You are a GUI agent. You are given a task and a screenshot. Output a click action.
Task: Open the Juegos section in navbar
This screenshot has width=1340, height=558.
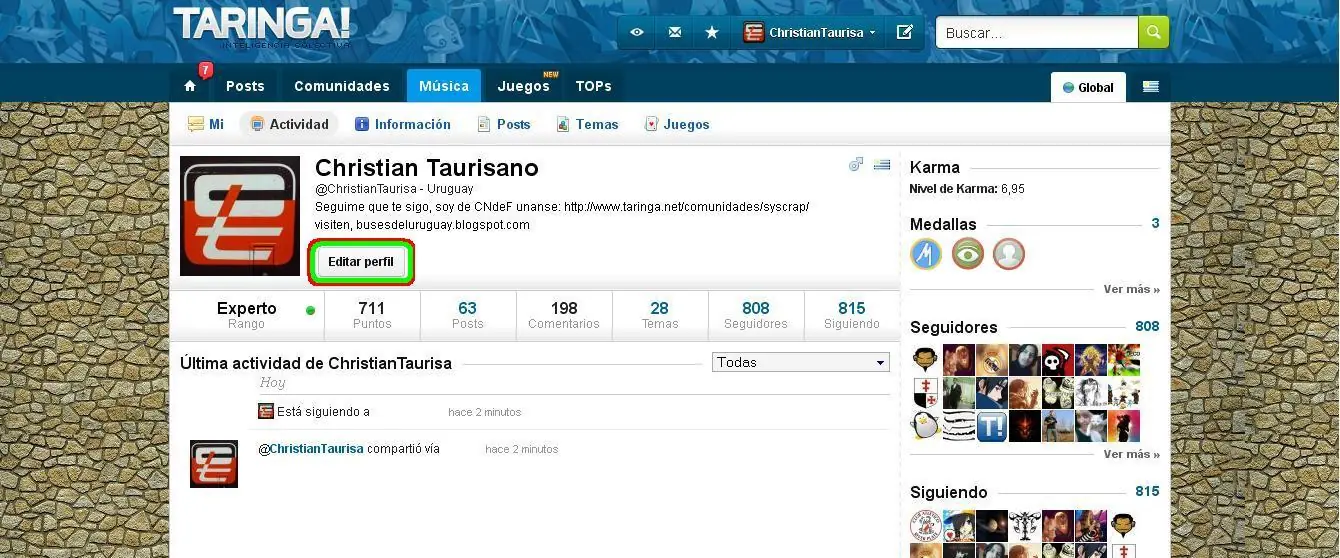524,86
